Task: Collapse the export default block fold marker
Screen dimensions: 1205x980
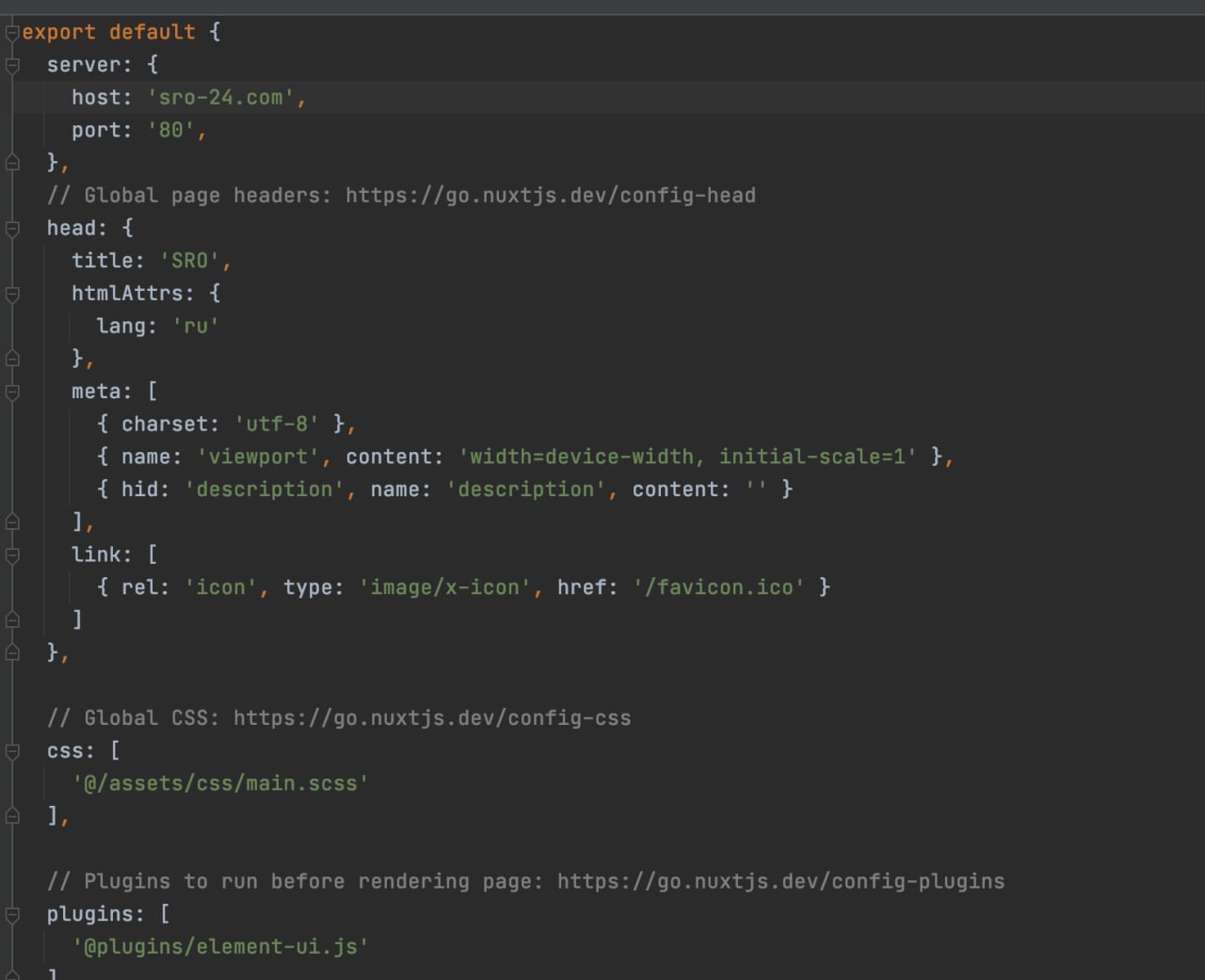Action: coord(12,34)
